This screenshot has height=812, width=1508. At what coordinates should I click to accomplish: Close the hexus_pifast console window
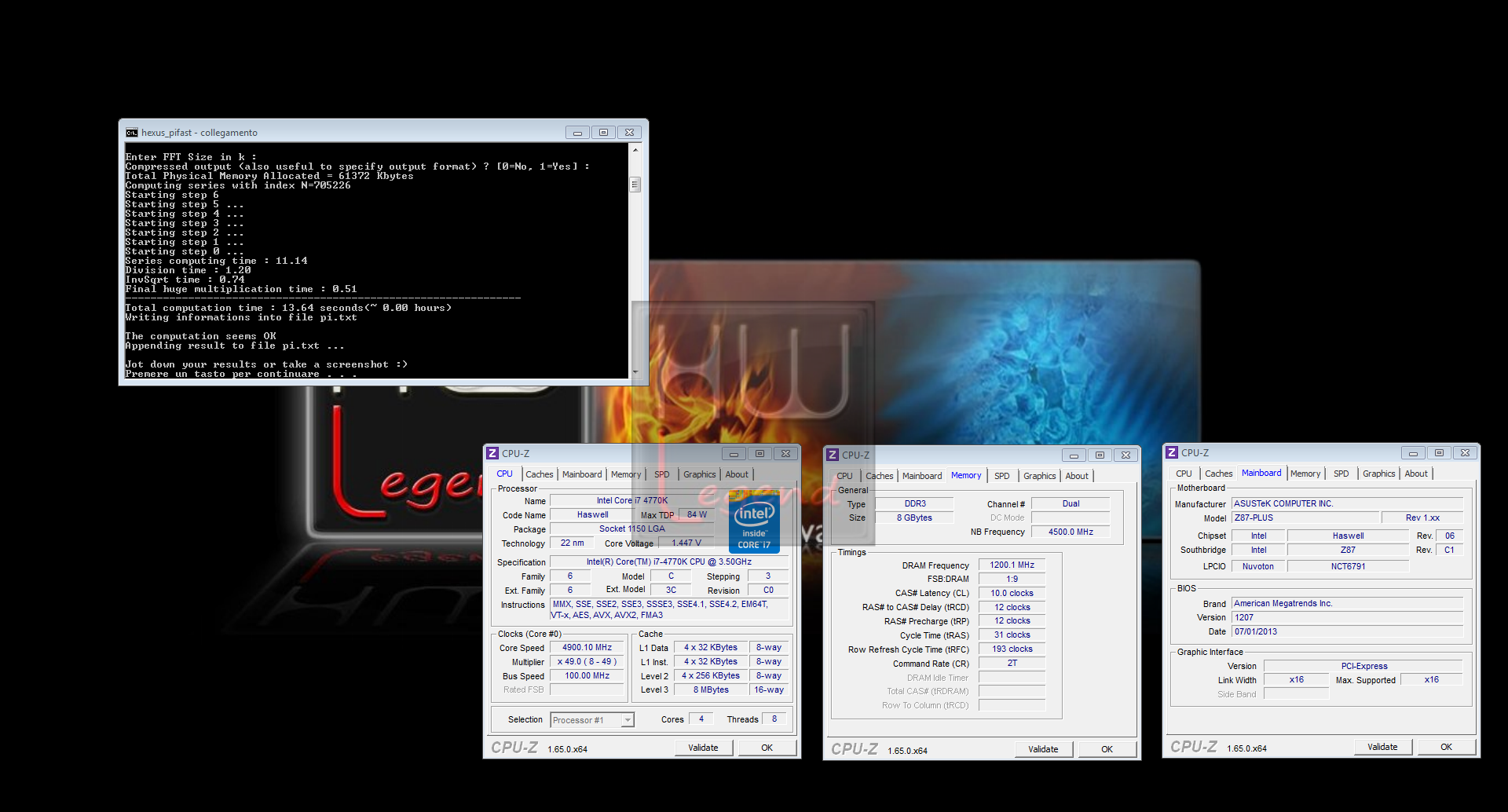pos(629,133)
